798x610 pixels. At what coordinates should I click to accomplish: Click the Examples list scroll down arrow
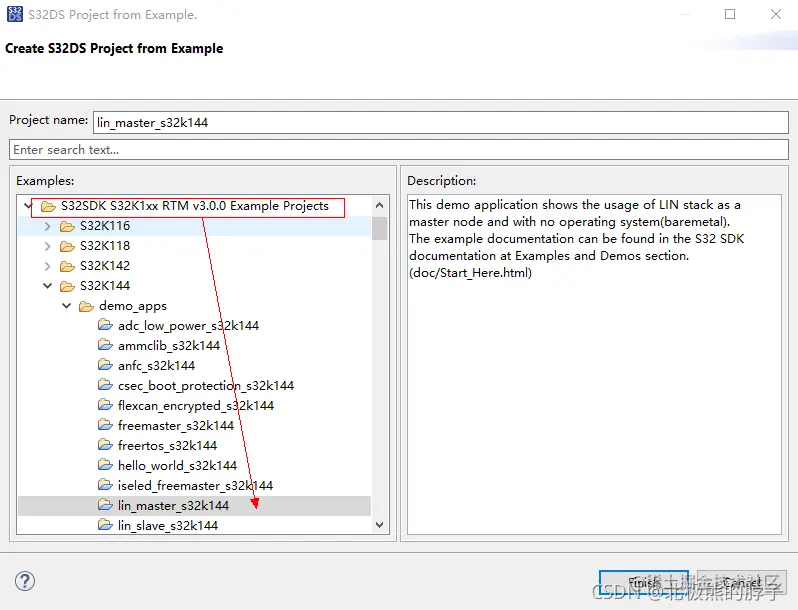tap(379, 525)
